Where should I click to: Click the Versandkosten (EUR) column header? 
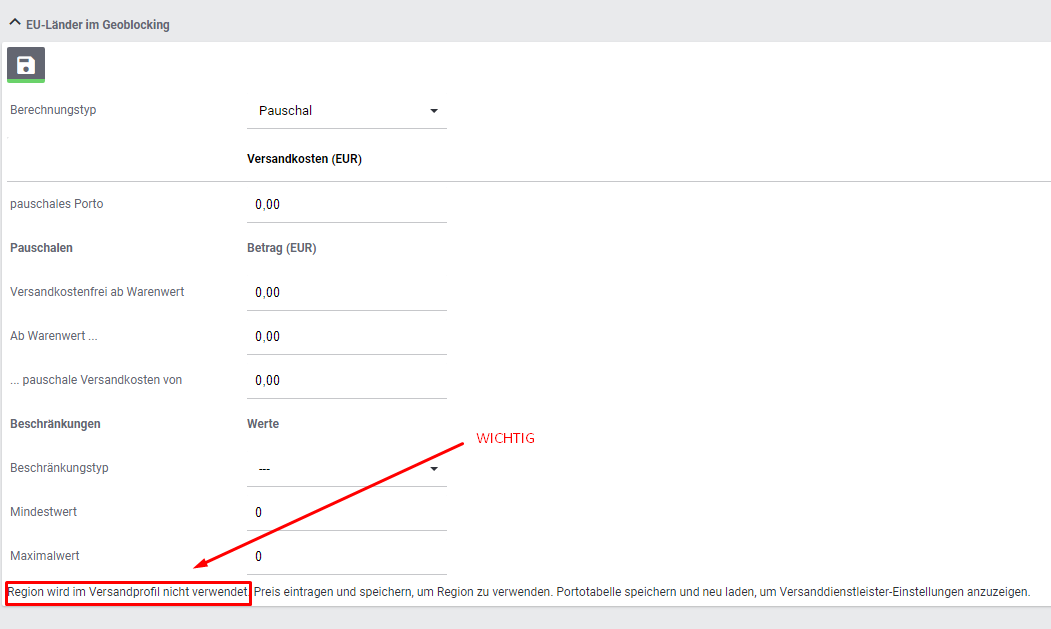[x=304, y=159]
